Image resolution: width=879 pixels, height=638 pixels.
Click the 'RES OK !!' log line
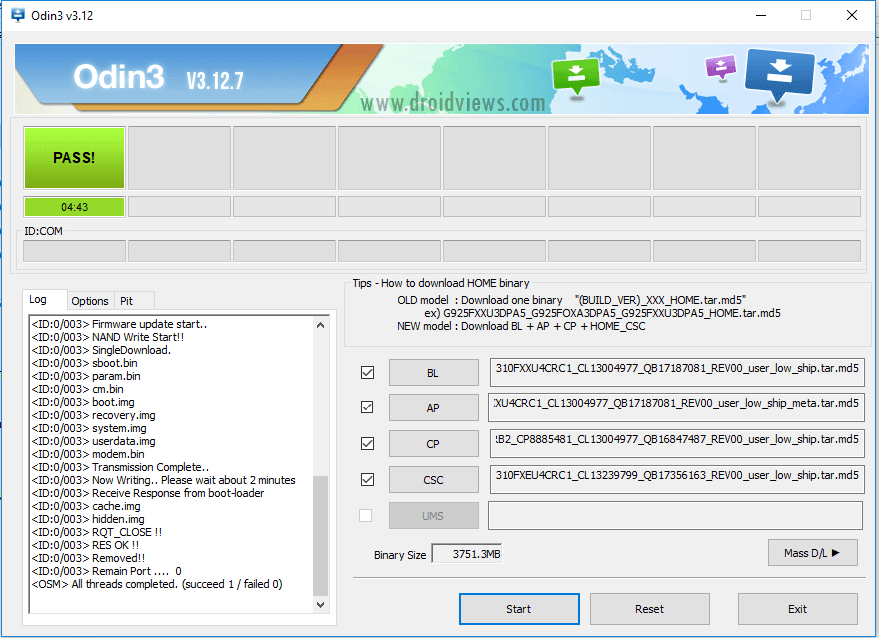click(x=85, y=545)
